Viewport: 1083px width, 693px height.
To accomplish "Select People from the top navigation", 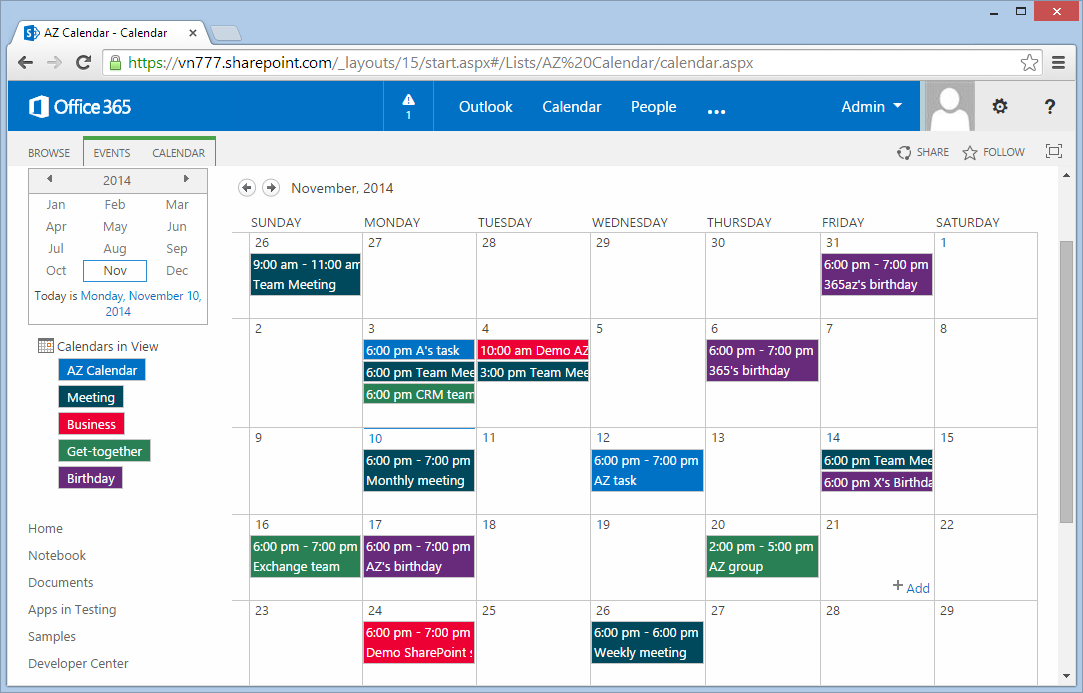I will coord(653,106).
